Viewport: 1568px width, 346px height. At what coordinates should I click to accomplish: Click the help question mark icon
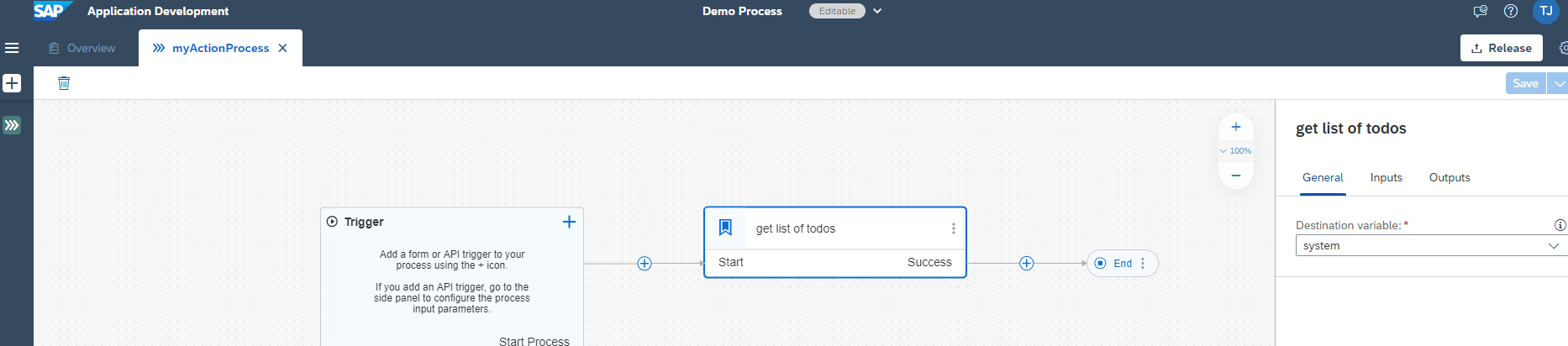pyautogui.click(x=1511, y=11)
